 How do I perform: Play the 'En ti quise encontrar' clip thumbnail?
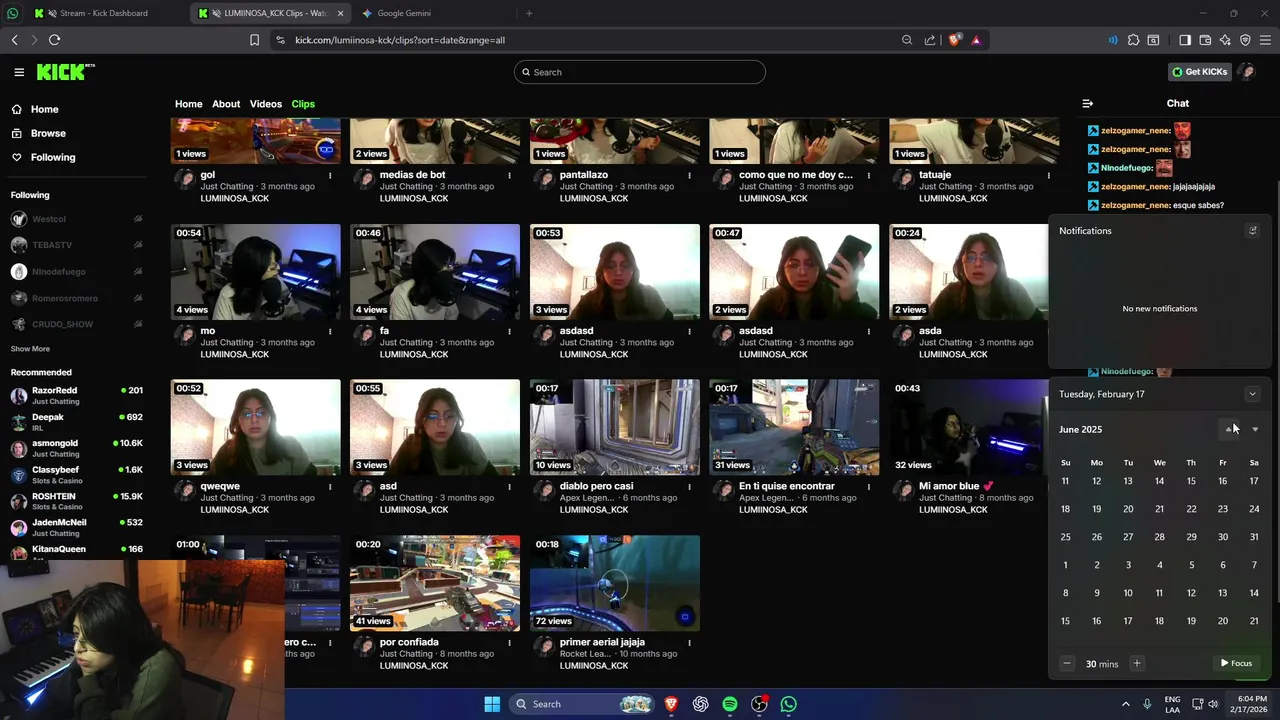pyautogui.click(x=794, y=427)
